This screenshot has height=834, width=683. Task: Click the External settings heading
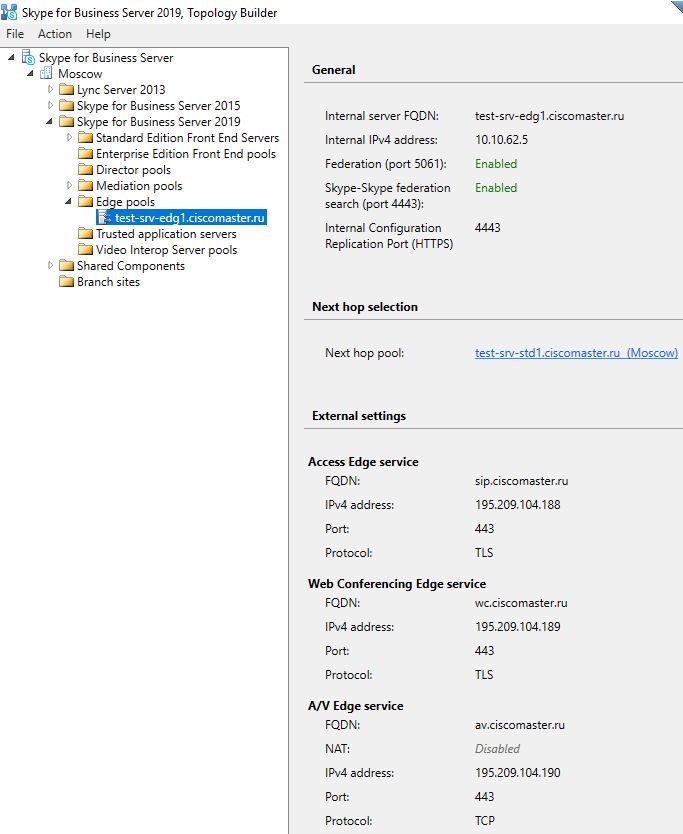pos(359,416)
